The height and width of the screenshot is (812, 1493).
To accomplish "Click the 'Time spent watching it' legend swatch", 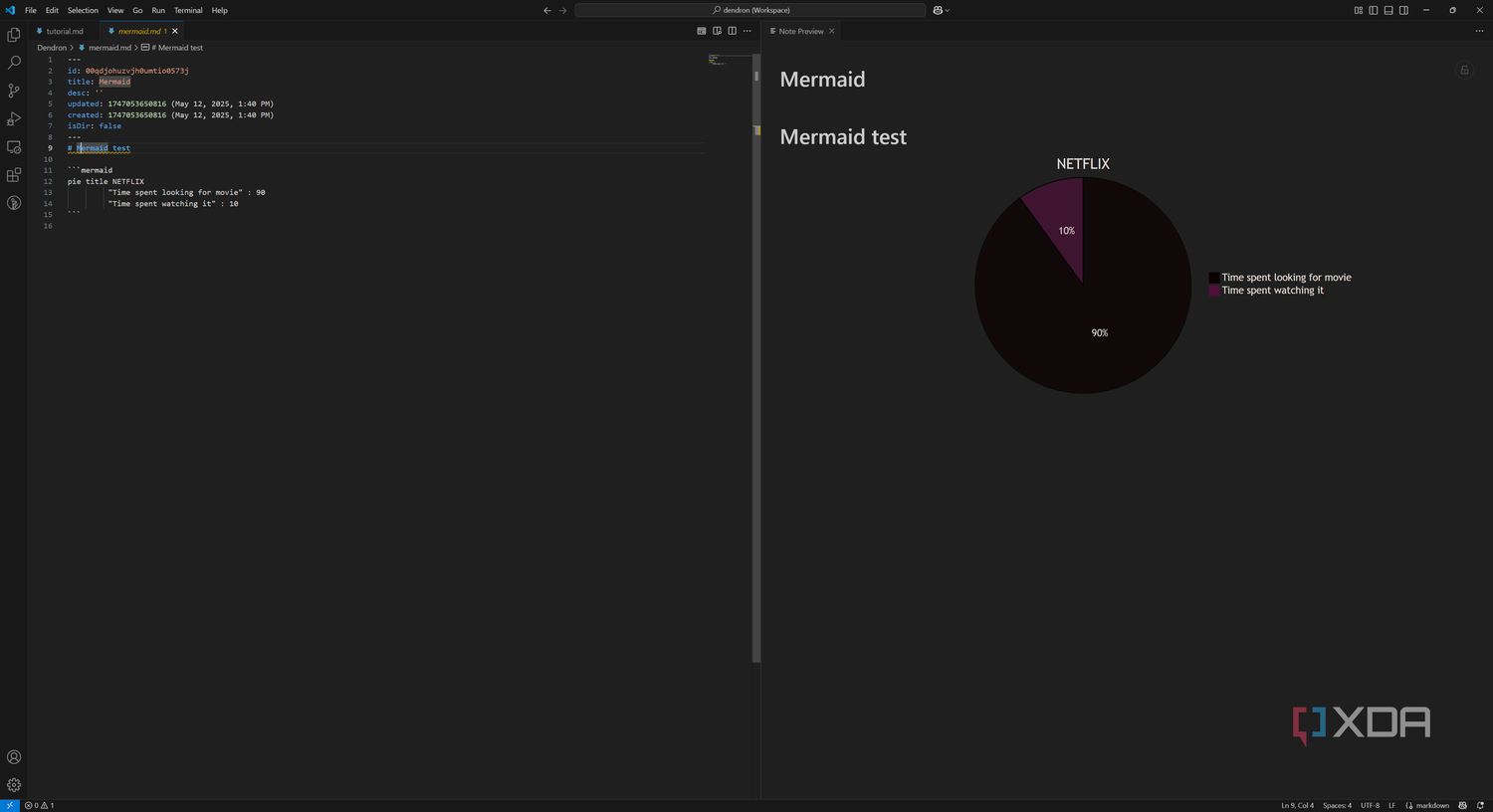I will [1214, 291].
